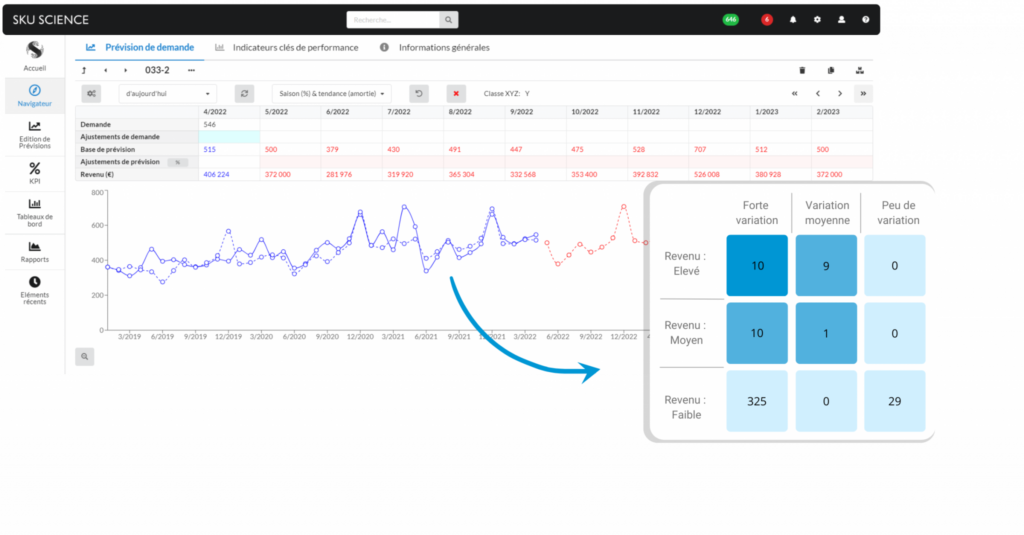The width and height of the screenshot is (1024, 535).
Task: Click the zoom magnifier below the chart
Action: tap(85, 356)
